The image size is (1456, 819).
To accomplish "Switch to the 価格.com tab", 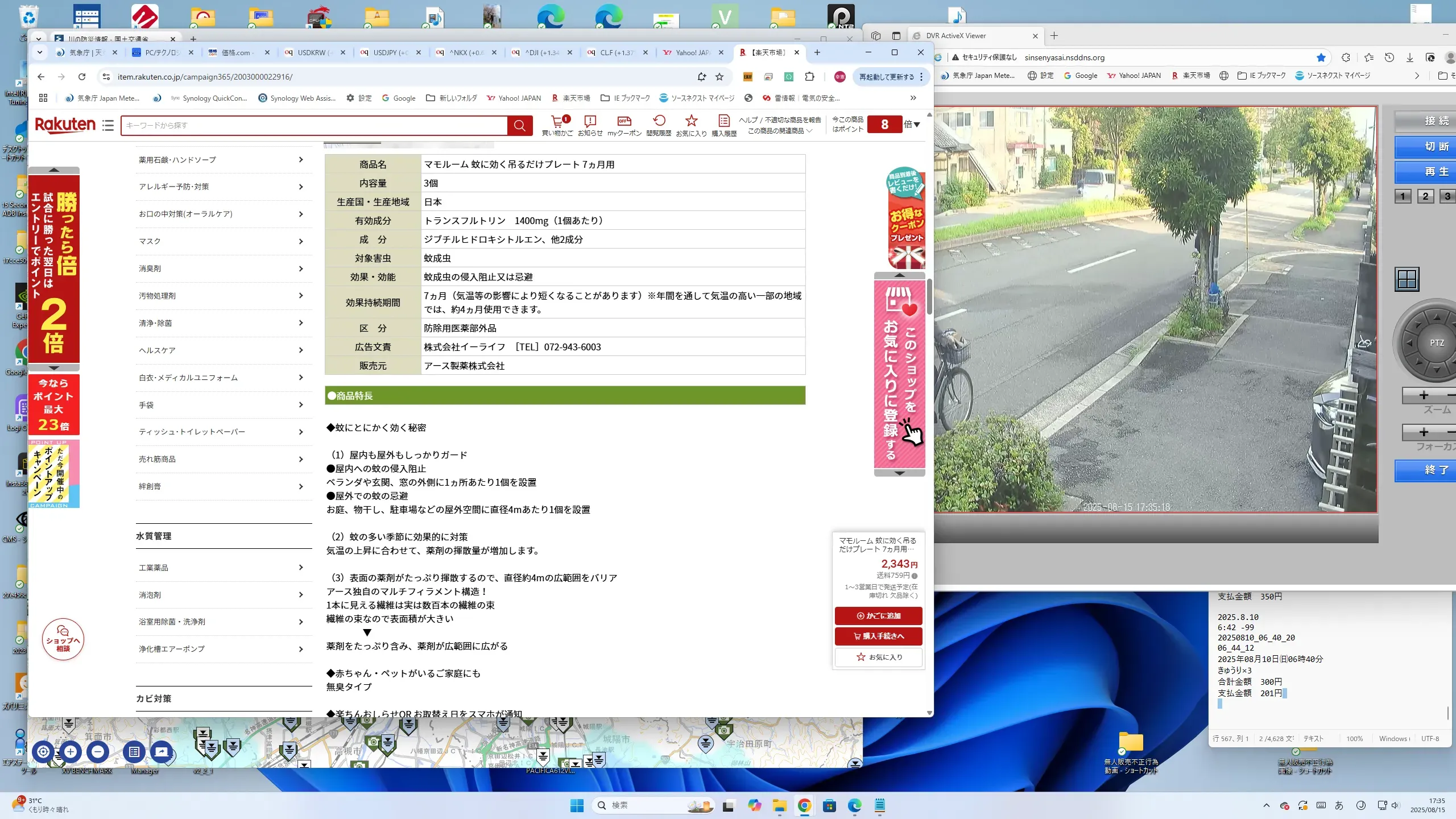I will click(x=236, y=52).
